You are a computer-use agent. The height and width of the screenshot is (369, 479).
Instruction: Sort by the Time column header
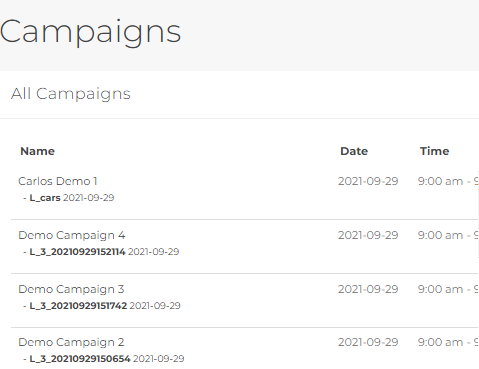coord(434,151)
